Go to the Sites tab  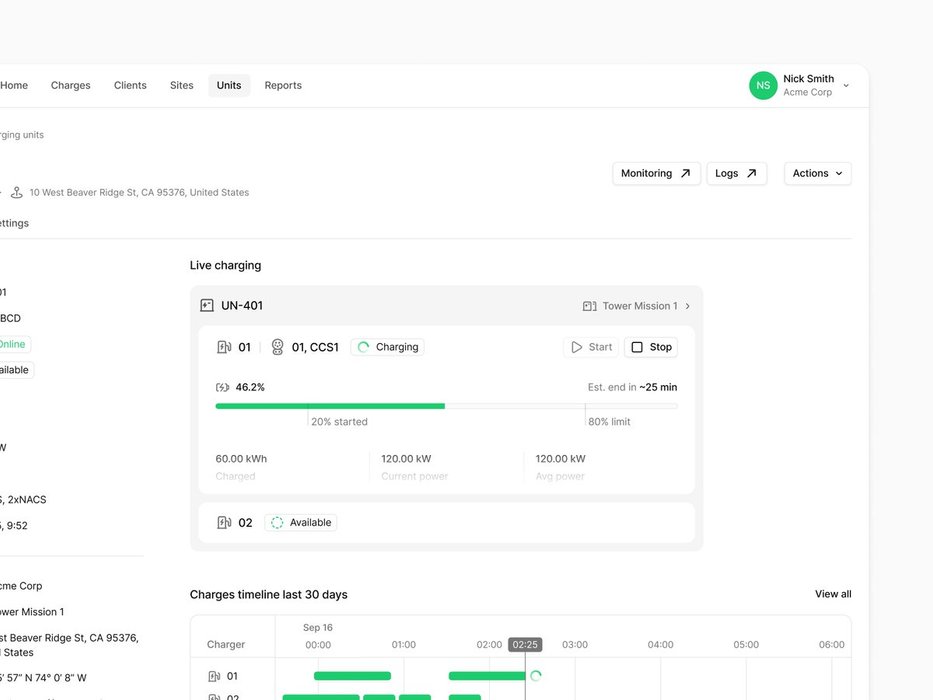click(x=182, y=86)
